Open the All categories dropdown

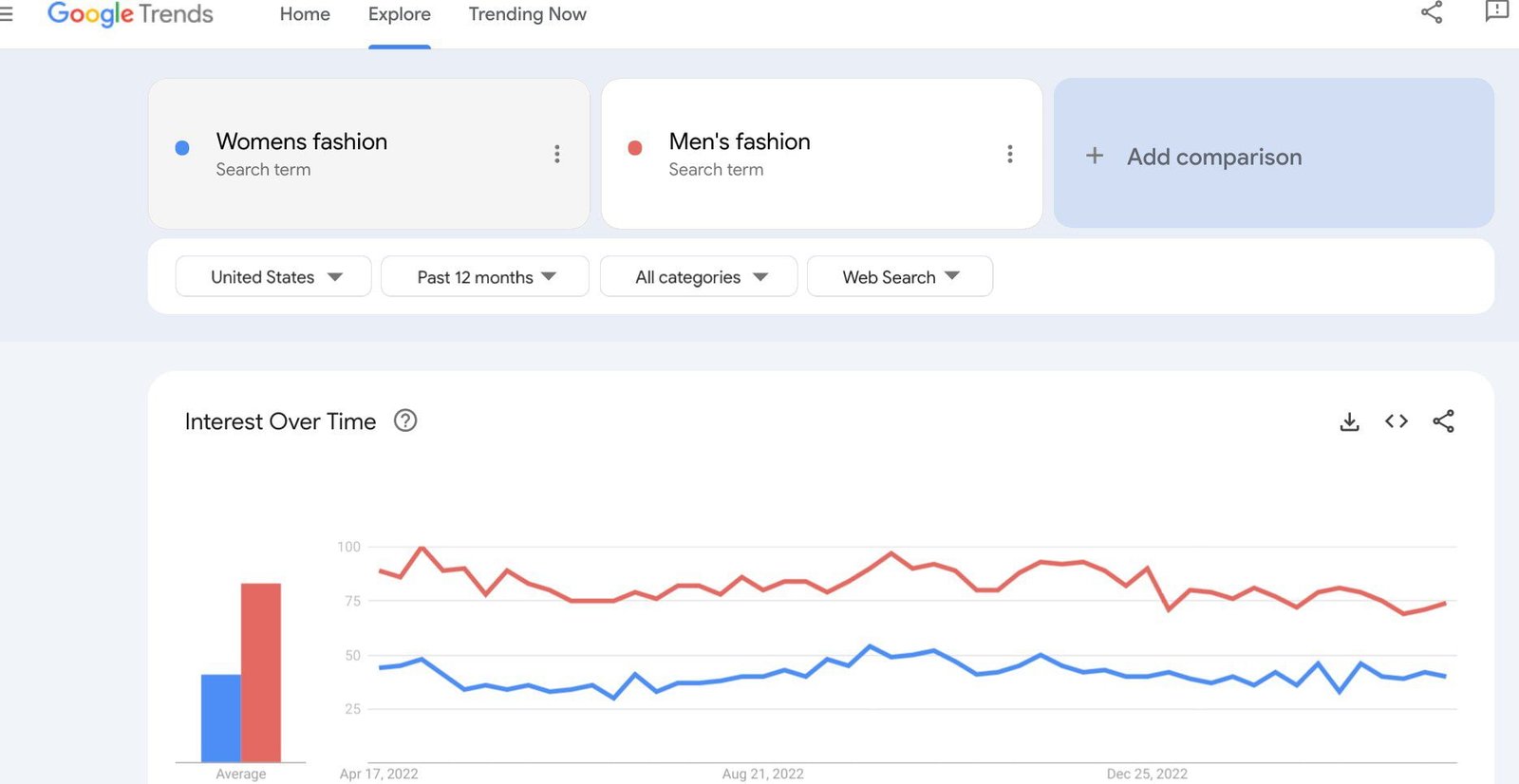(699, 276)
